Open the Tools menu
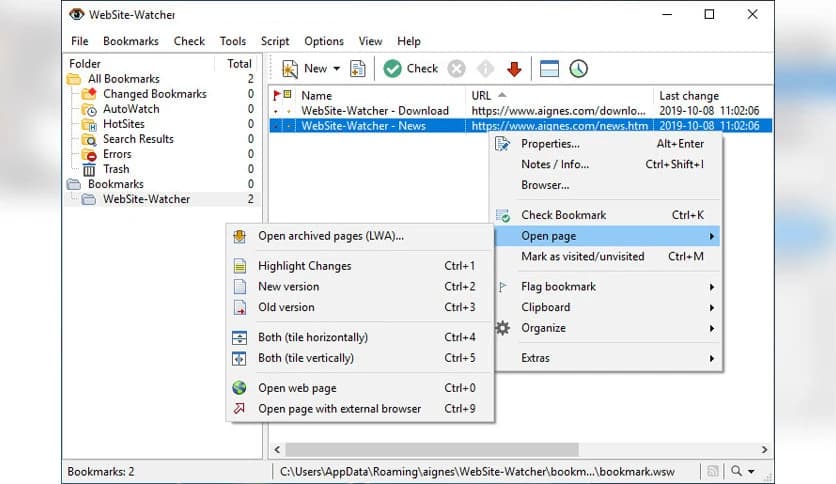 click(x=233, y=41)
